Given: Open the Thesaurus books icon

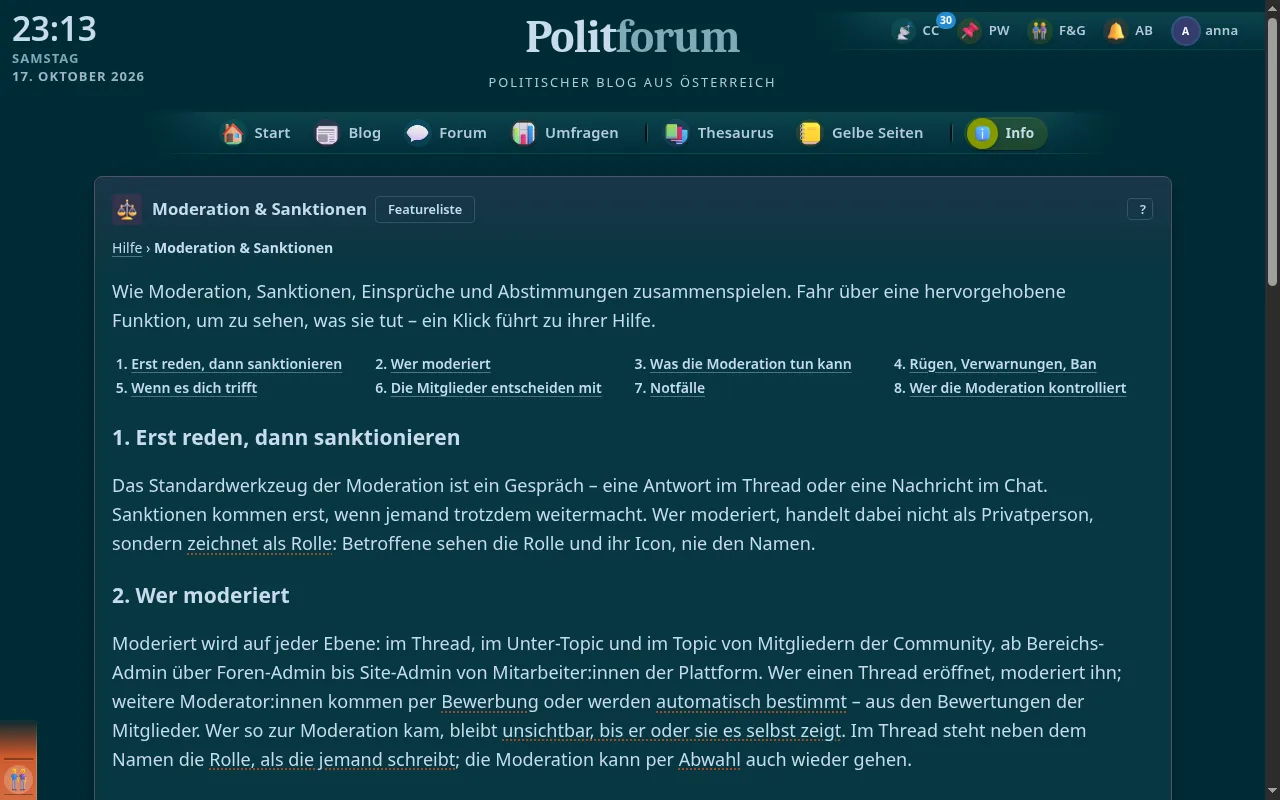Looking at the screenshot, I should point(677,133).
